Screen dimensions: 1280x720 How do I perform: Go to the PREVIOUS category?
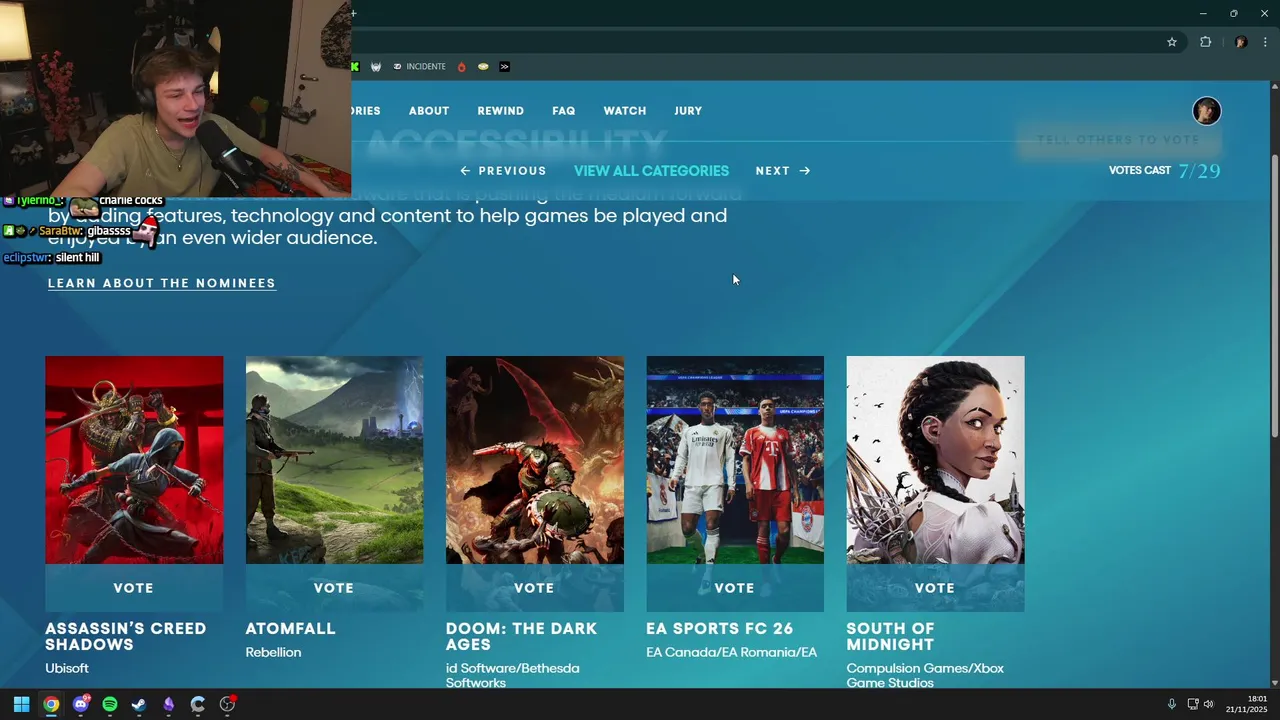click(x=503, y=171)
